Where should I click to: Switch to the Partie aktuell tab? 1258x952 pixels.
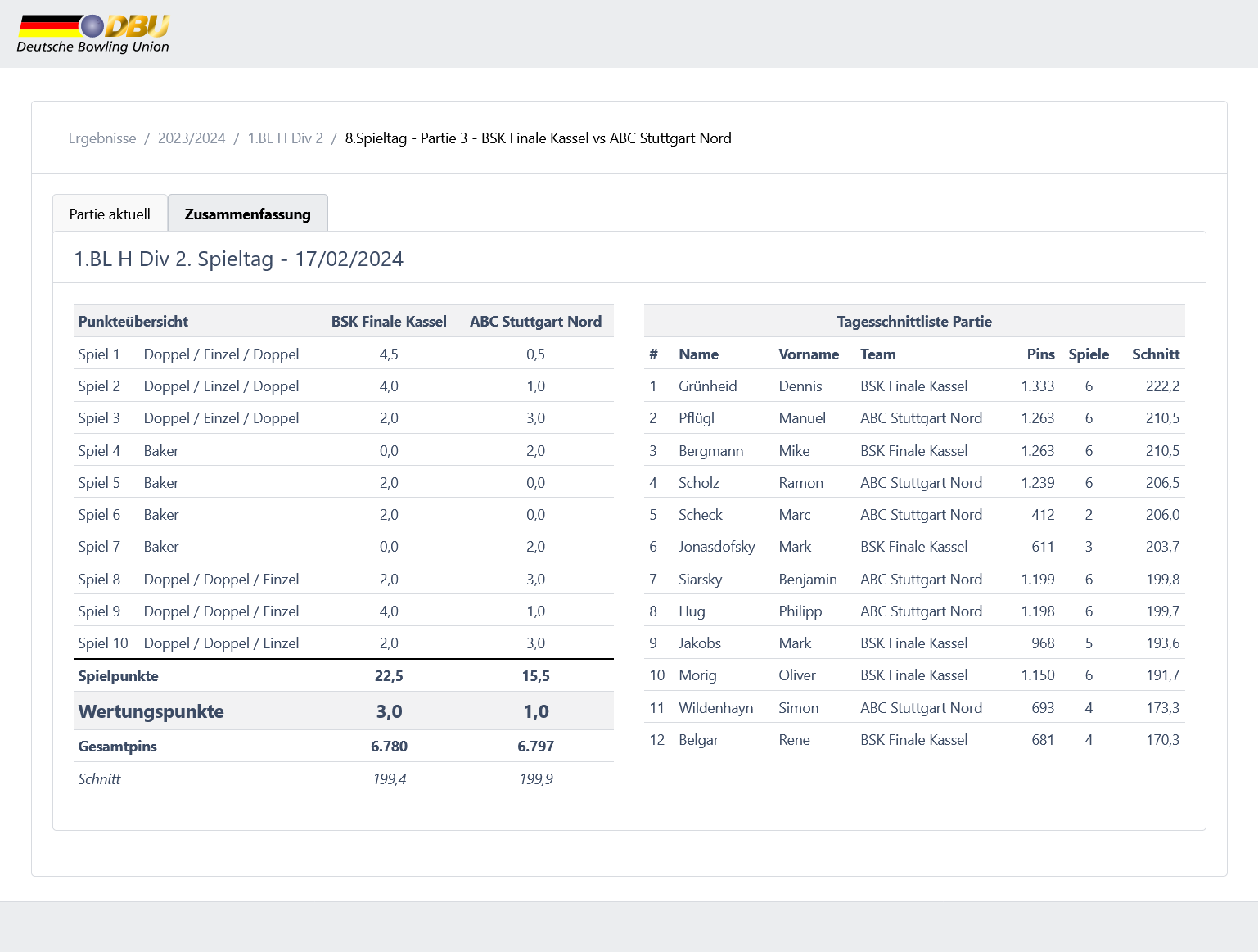[110, 214]
